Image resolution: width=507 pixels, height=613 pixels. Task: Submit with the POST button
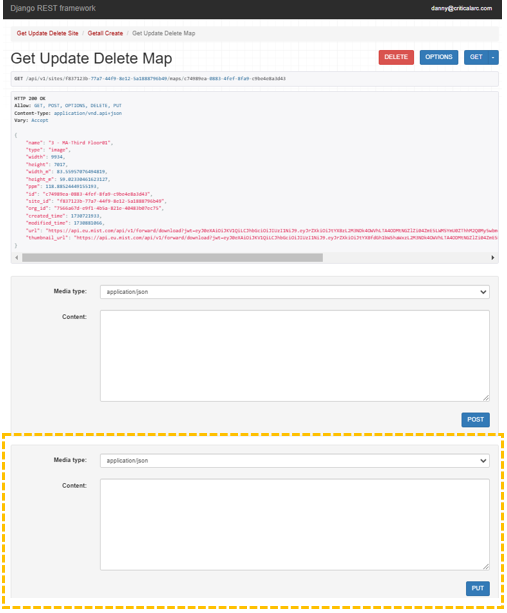pos(475,419)
